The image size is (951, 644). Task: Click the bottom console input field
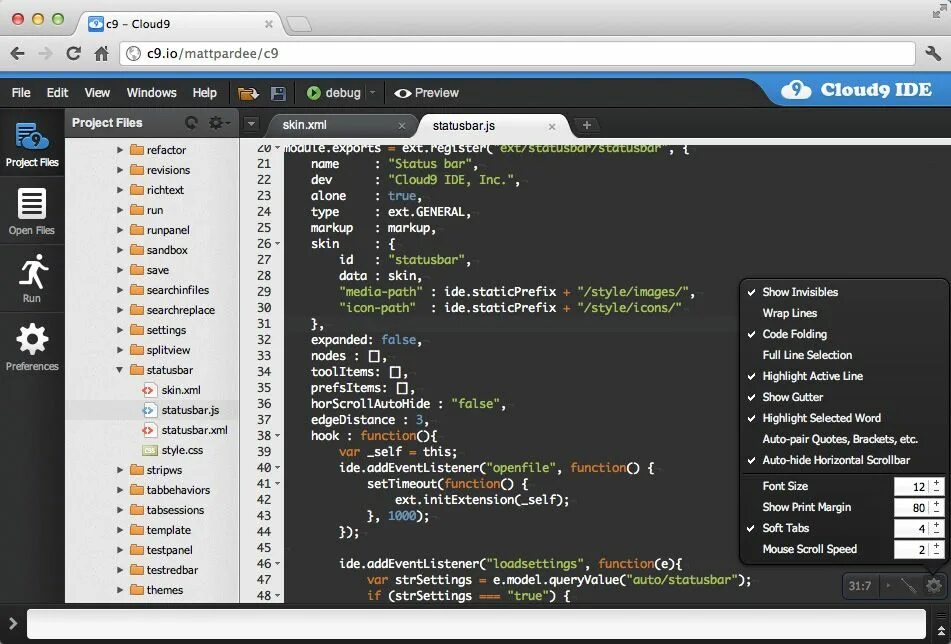(x=476, y=624)
